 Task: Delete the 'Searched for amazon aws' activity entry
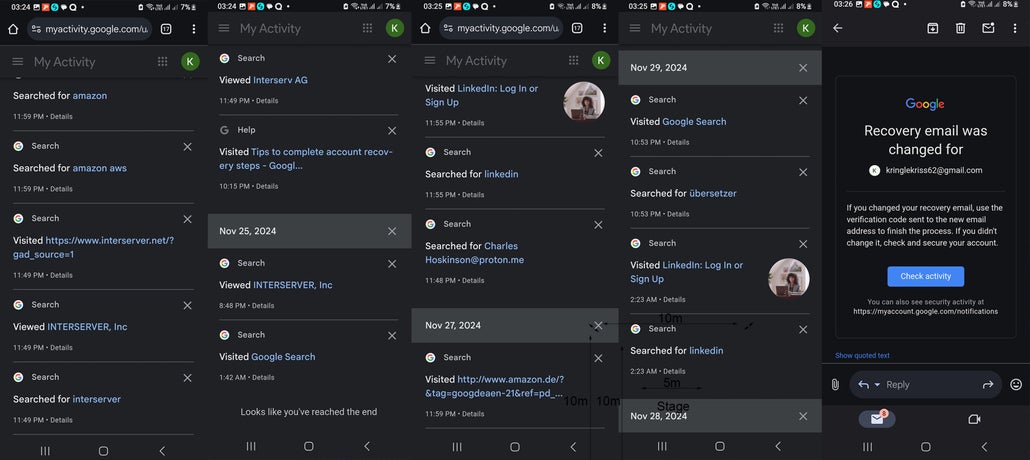tap(187, 147)
